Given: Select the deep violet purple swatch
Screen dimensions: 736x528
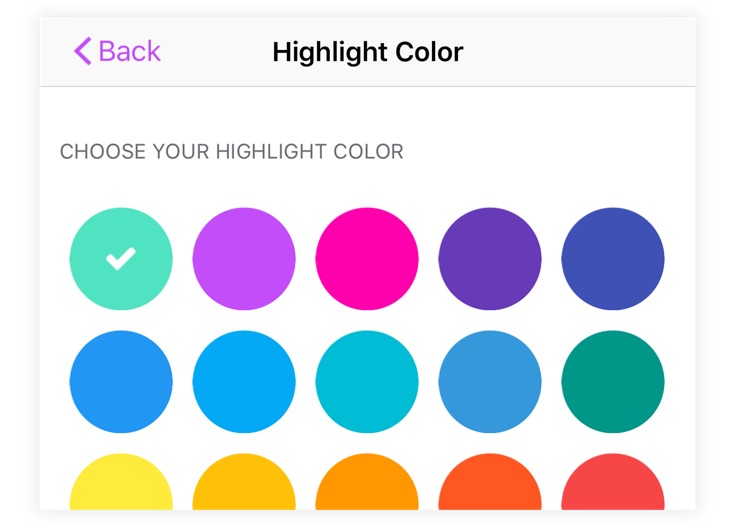Looking at the screenshot, I should click(490, 259).
